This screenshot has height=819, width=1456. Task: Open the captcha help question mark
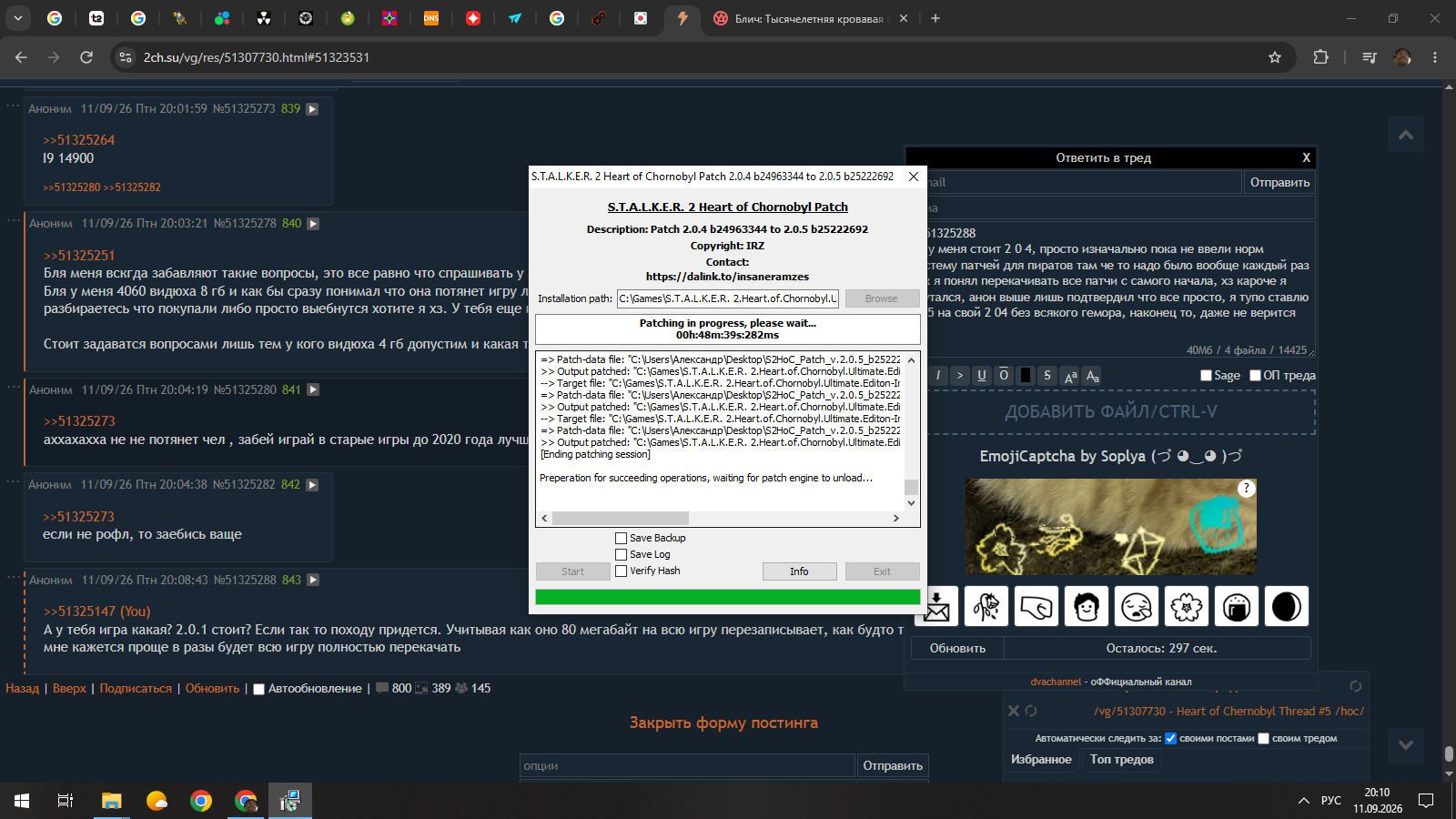1247,489
